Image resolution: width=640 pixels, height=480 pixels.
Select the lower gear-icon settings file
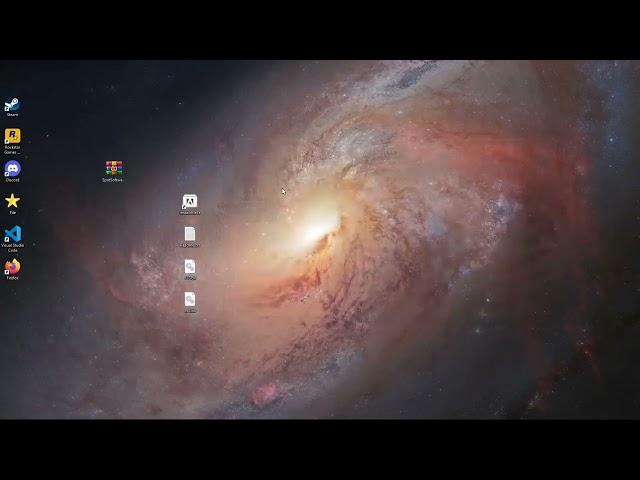(x=190, y=302)
